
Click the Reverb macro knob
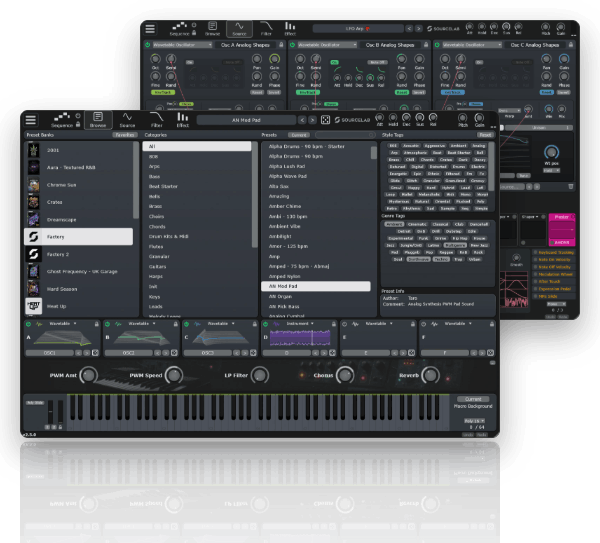430,375
